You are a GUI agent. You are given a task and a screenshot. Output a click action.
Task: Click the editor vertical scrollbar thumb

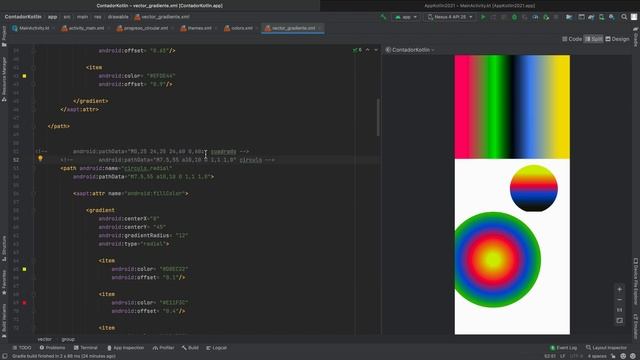click(378, 118)
